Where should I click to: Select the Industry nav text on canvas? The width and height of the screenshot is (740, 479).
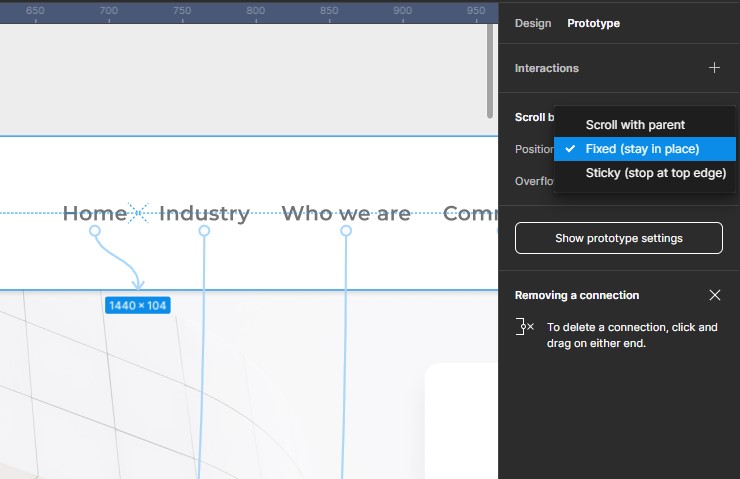coord(204,213)
